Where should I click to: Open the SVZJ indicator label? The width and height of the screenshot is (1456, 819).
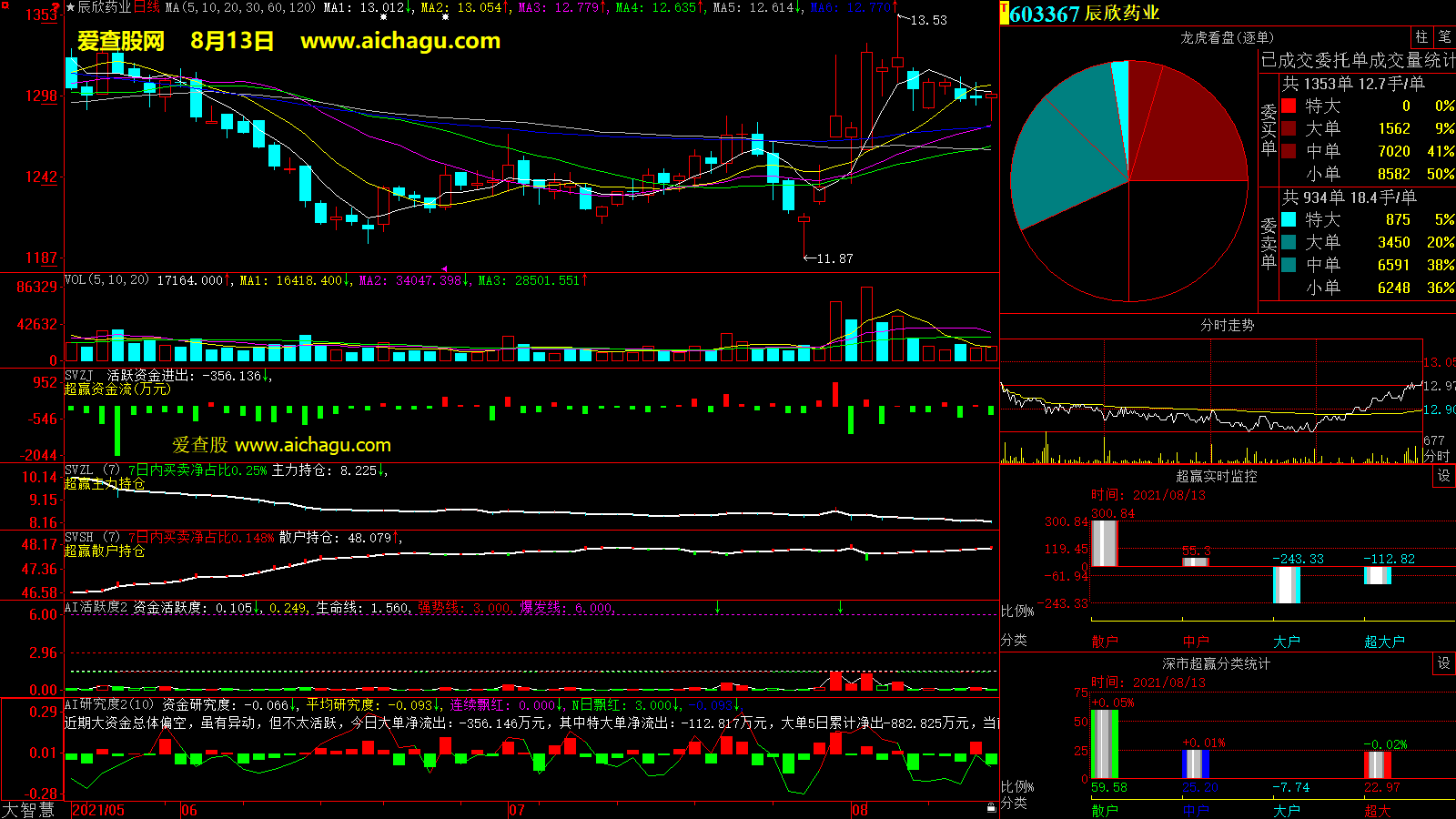point(79,375)
